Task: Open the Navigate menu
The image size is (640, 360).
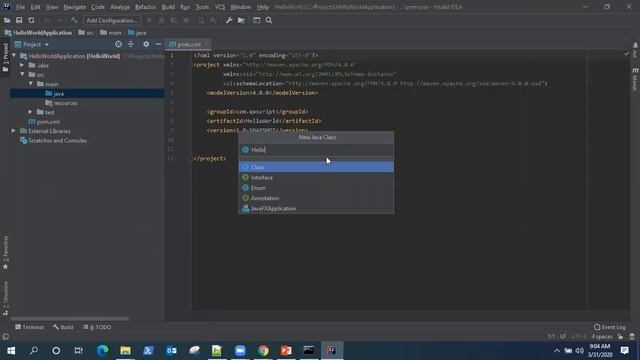Action: pos(75,7)
